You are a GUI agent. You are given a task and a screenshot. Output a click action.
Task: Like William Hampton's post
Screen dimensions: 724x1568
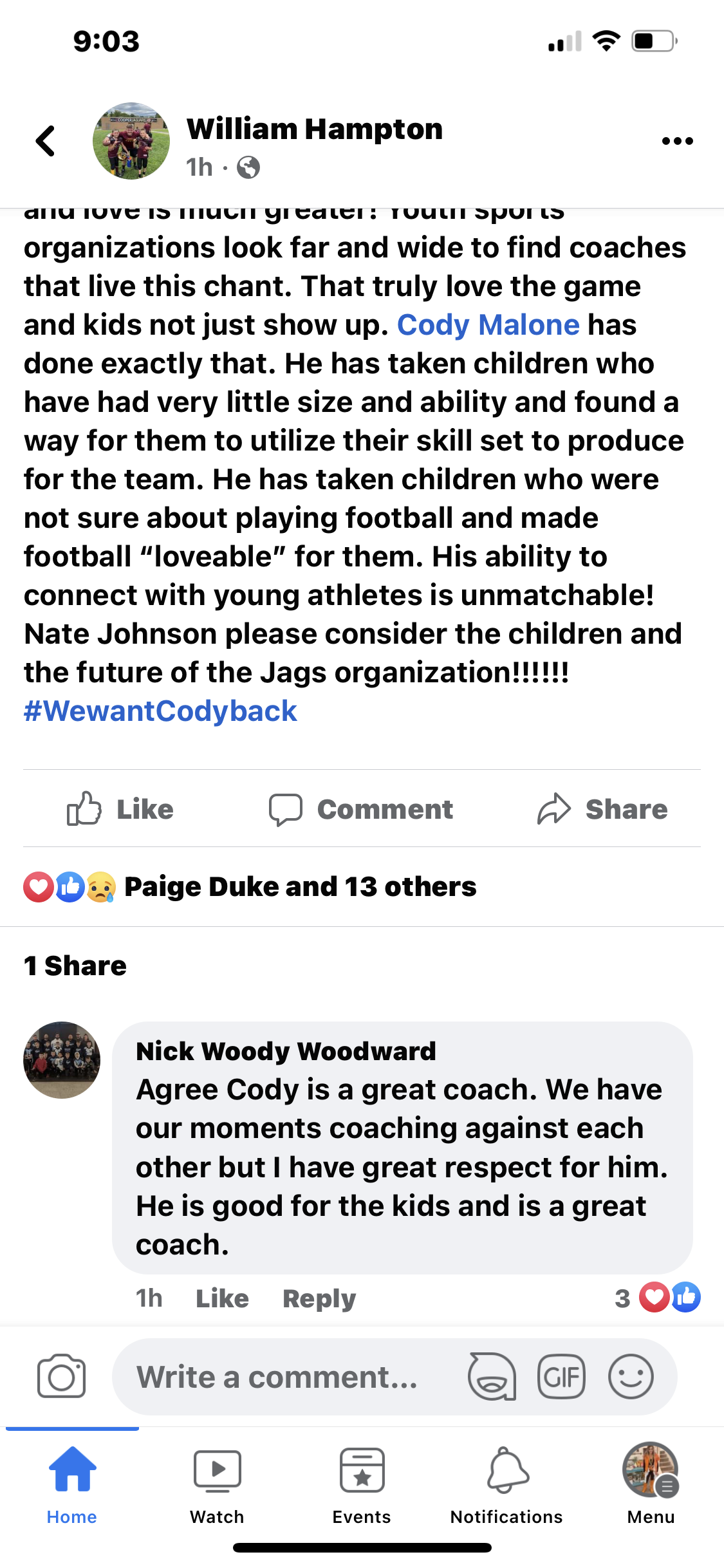coord(121,809)
